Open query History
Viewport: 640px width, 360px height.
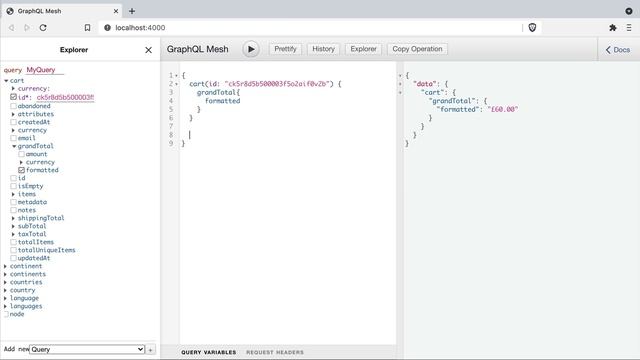(323, 49)
